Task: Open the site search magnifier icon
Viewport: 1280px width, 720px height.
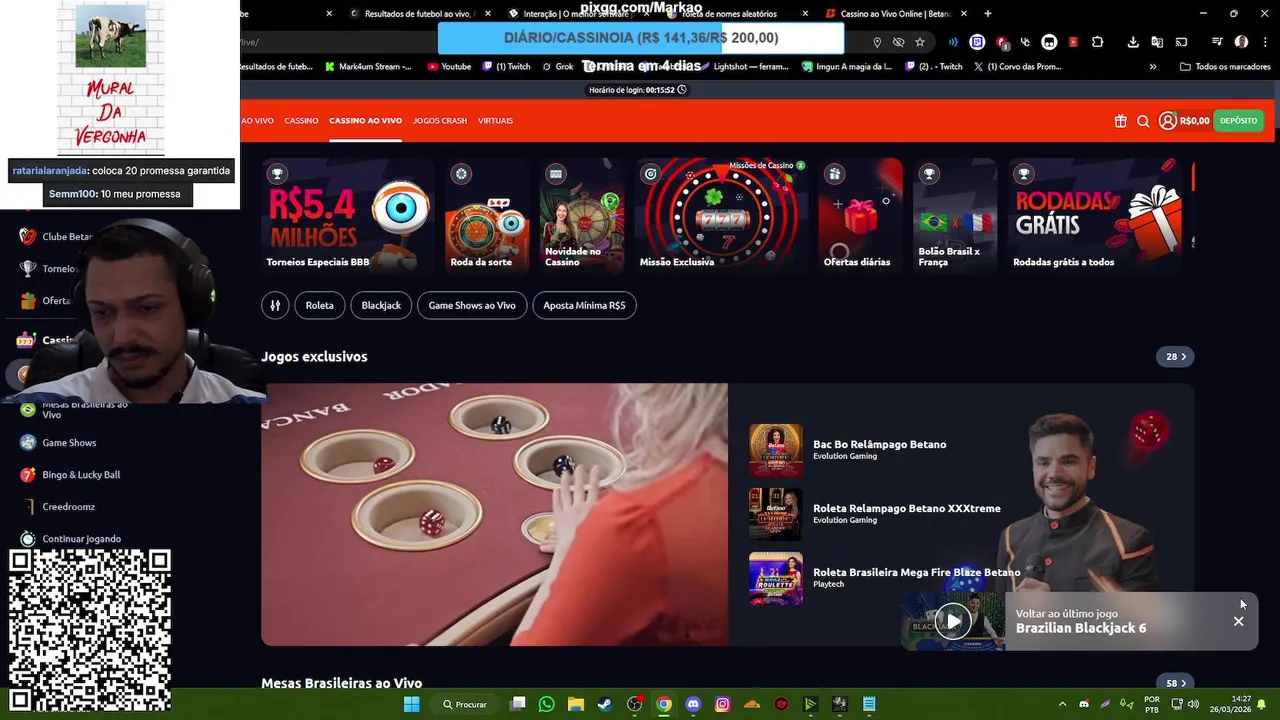Action: 1143,121
